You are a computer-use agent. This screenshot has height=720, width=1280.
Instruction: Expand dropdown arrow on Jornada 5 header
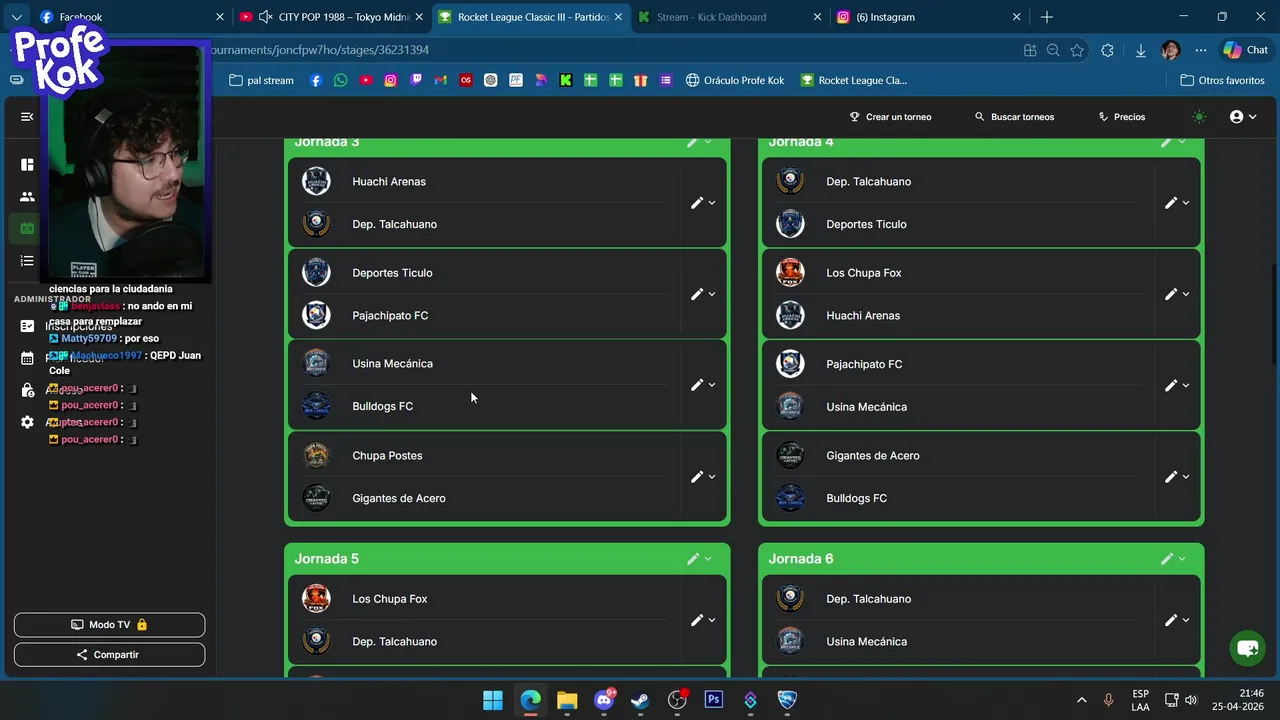click(708, 559)
